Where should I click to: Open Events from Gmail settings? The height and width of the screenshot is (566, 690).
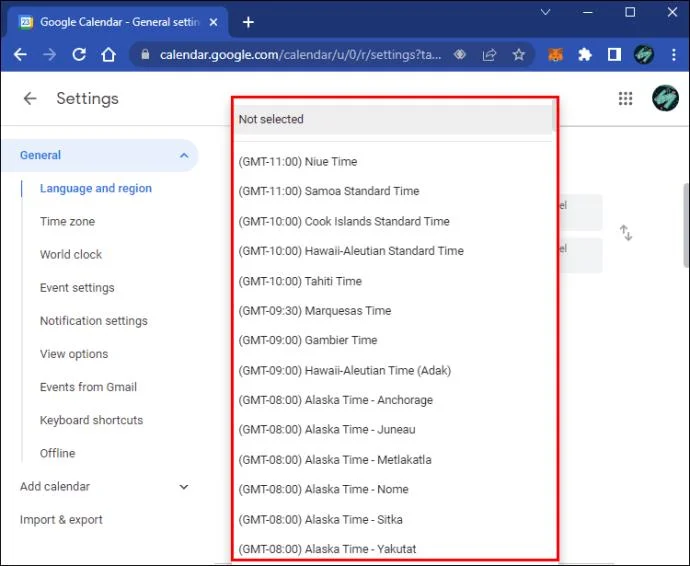tap(88, 387)
